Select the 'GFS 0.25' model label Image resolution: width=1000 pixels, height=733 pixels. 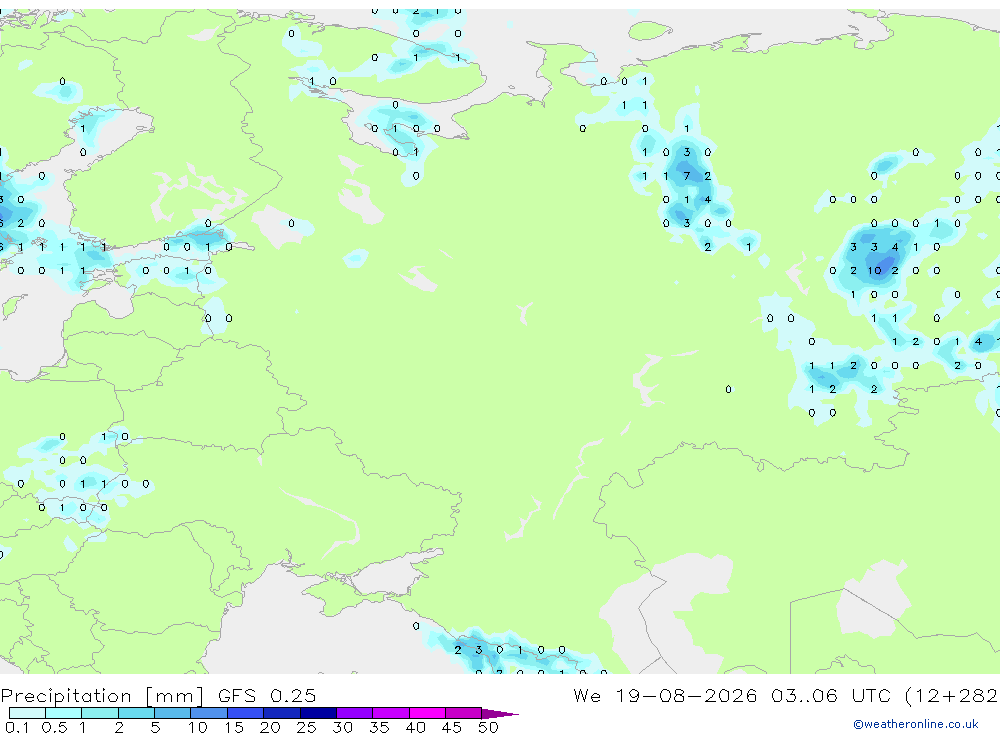point(267,695)
